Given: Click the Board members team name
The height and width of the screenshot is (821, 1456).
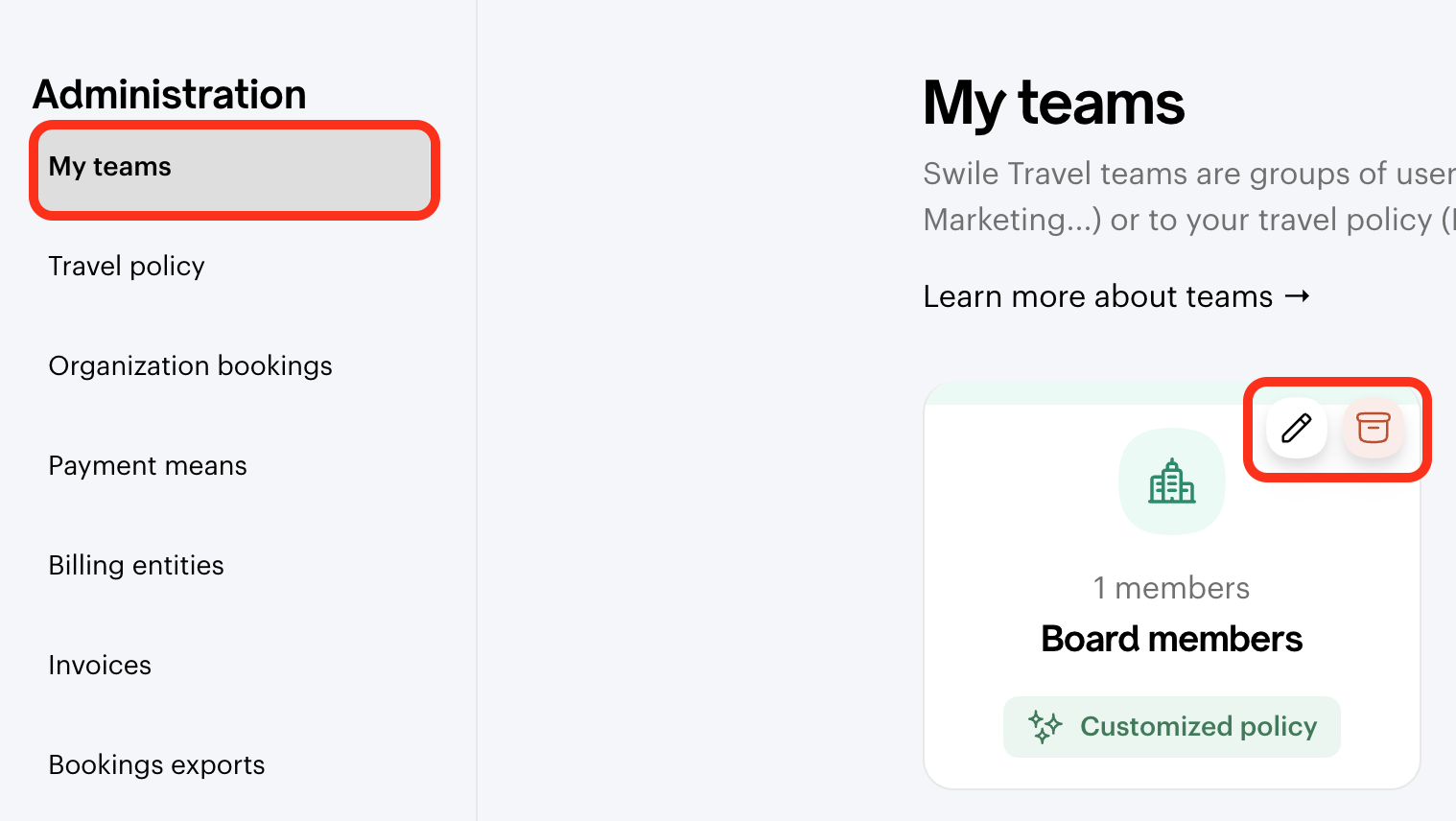Looking at the screenshot, I should point(1172,639).
